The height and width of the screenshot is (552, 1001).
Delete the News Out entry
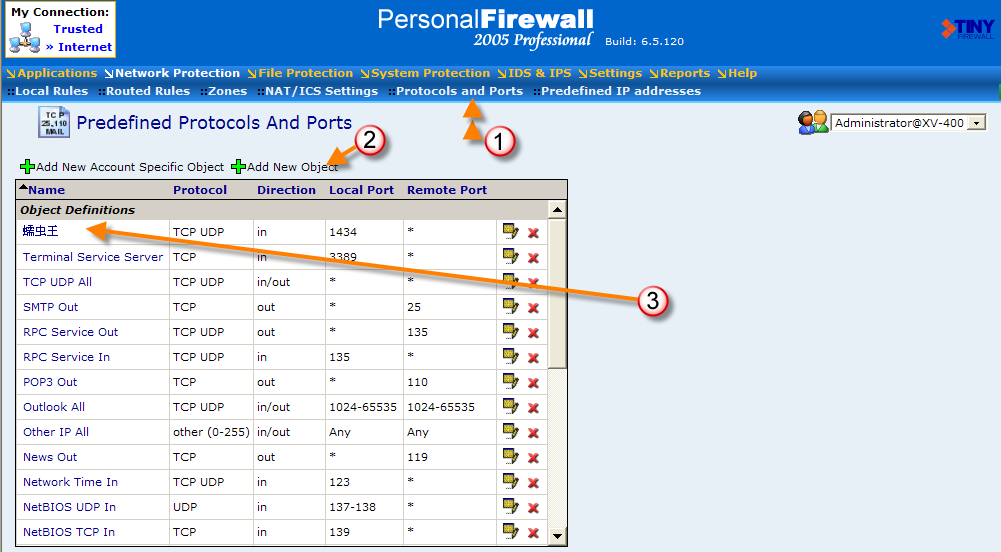pos(533,458)
